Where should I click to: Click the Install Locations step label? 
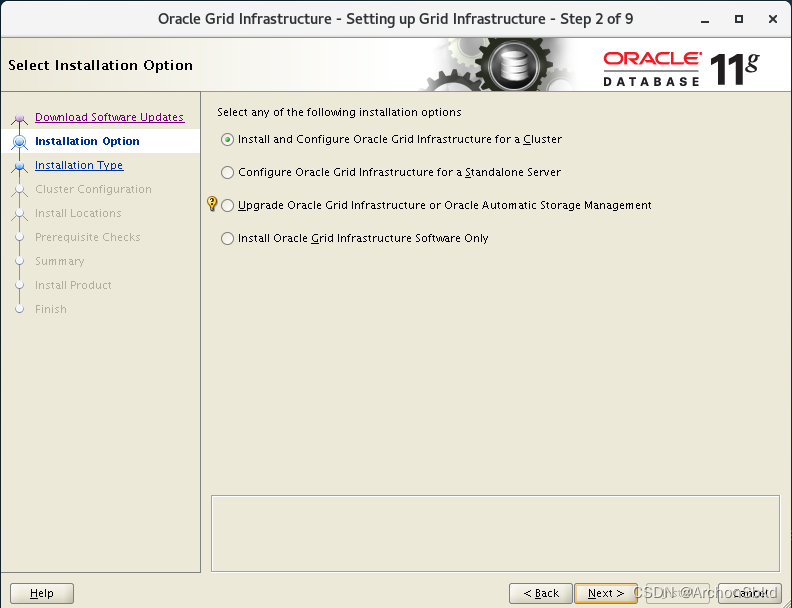(78, 213)
